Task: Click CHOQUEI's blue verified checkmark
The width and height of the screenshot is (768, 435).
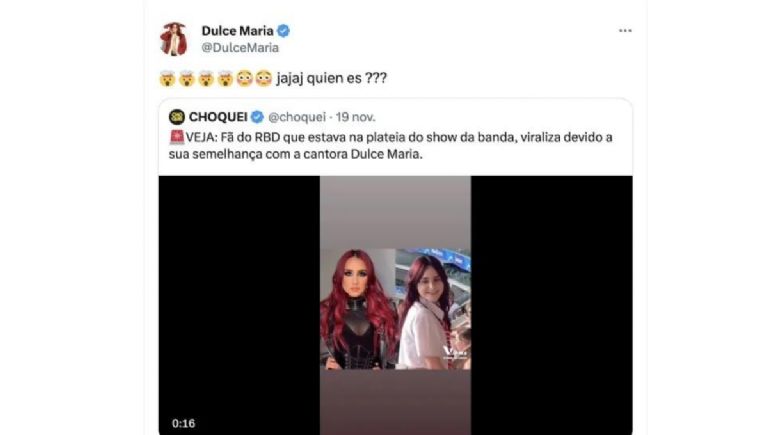Action: tap(257, 117)
